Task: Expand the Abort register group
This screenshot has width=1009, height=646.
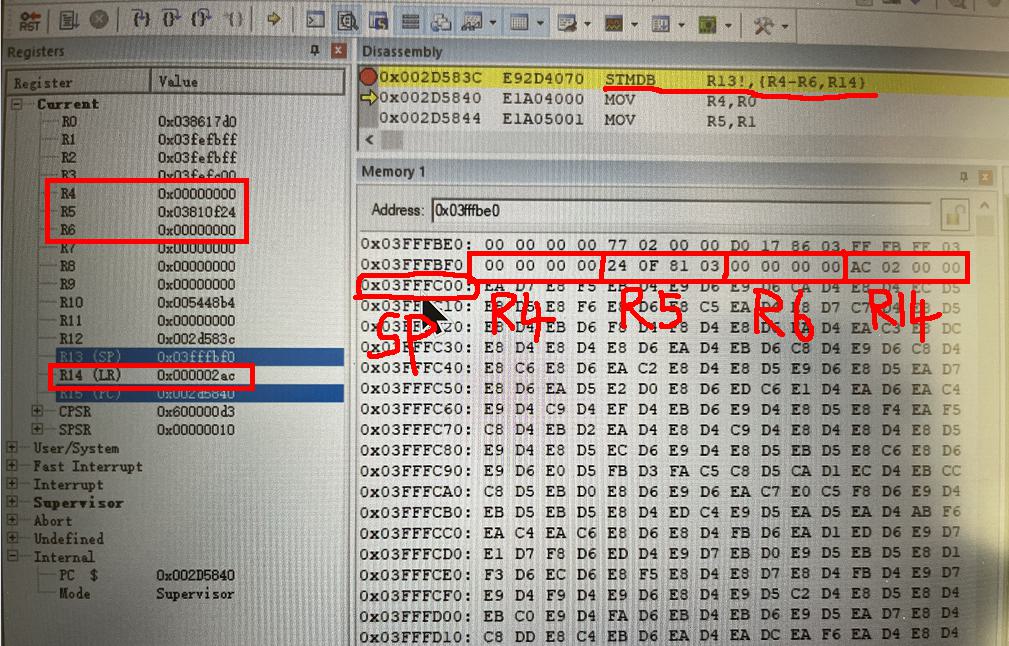Action: pyautogui.click(x=12, y=519)
